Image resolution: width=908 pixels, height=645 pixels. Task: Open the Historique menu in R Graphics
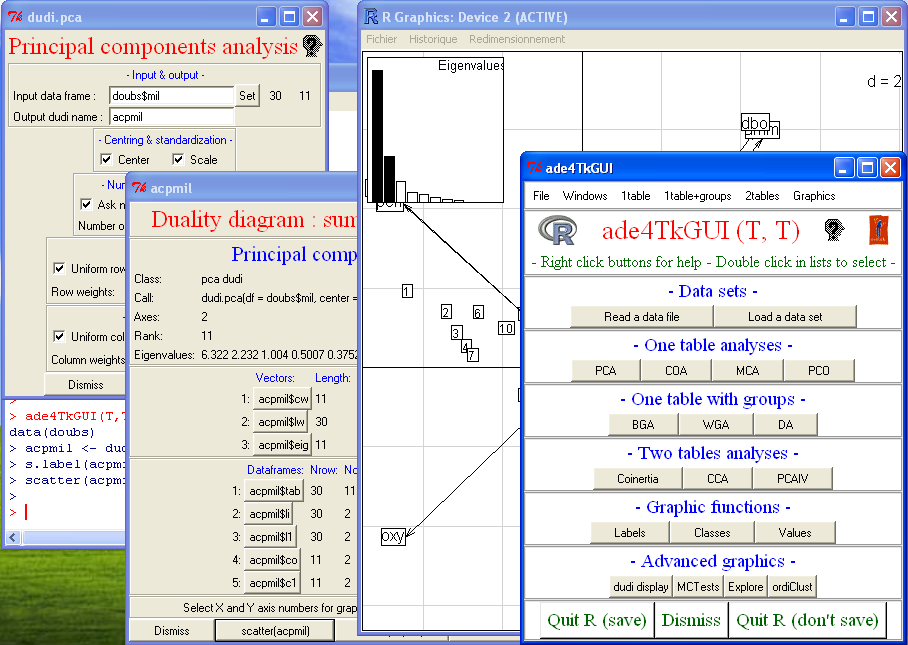tap(433, 39)
